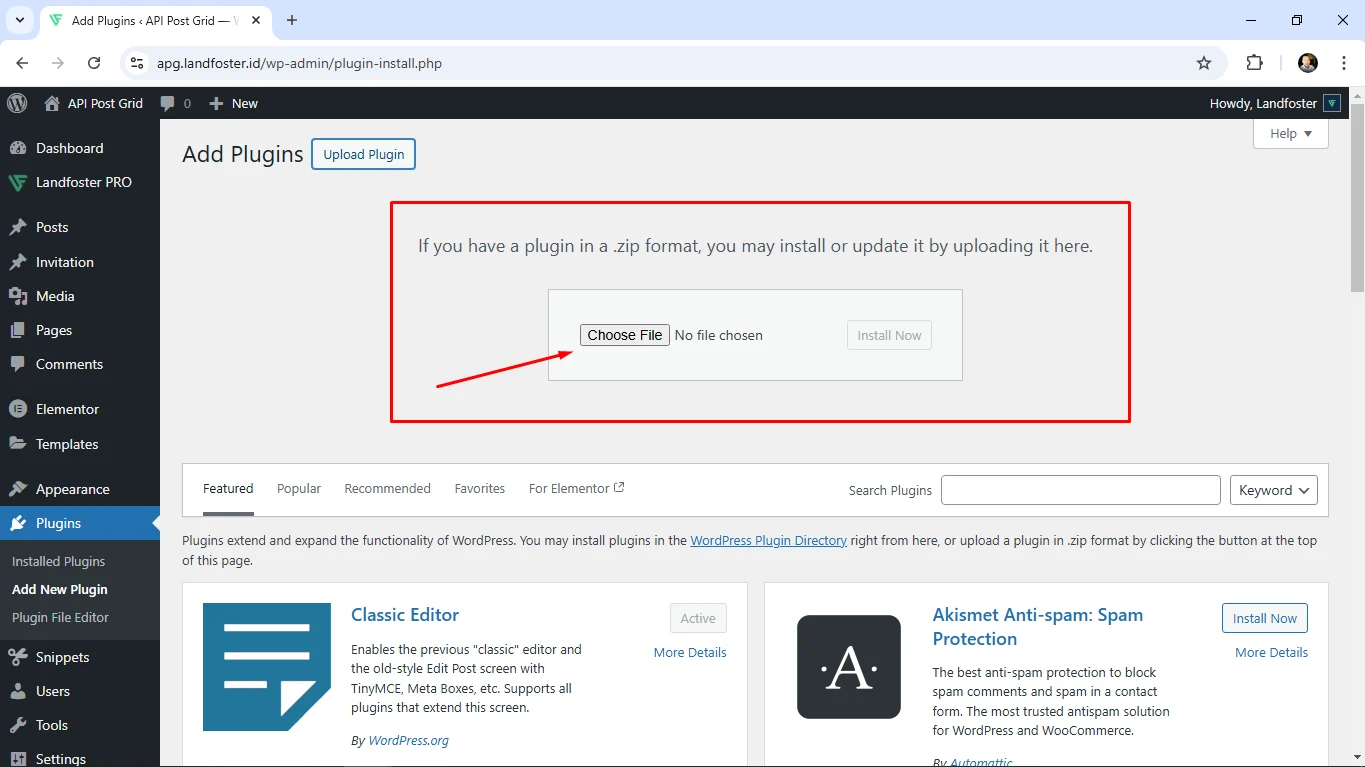Open API Post Grid site home icon

[52, 103]
